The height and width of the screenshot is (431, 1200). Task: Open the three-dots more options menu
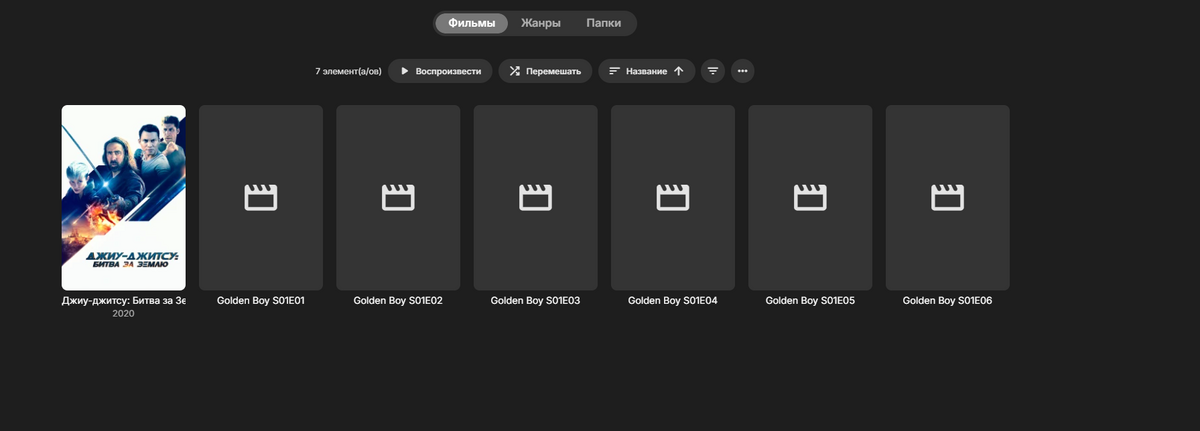click(742, 71)
